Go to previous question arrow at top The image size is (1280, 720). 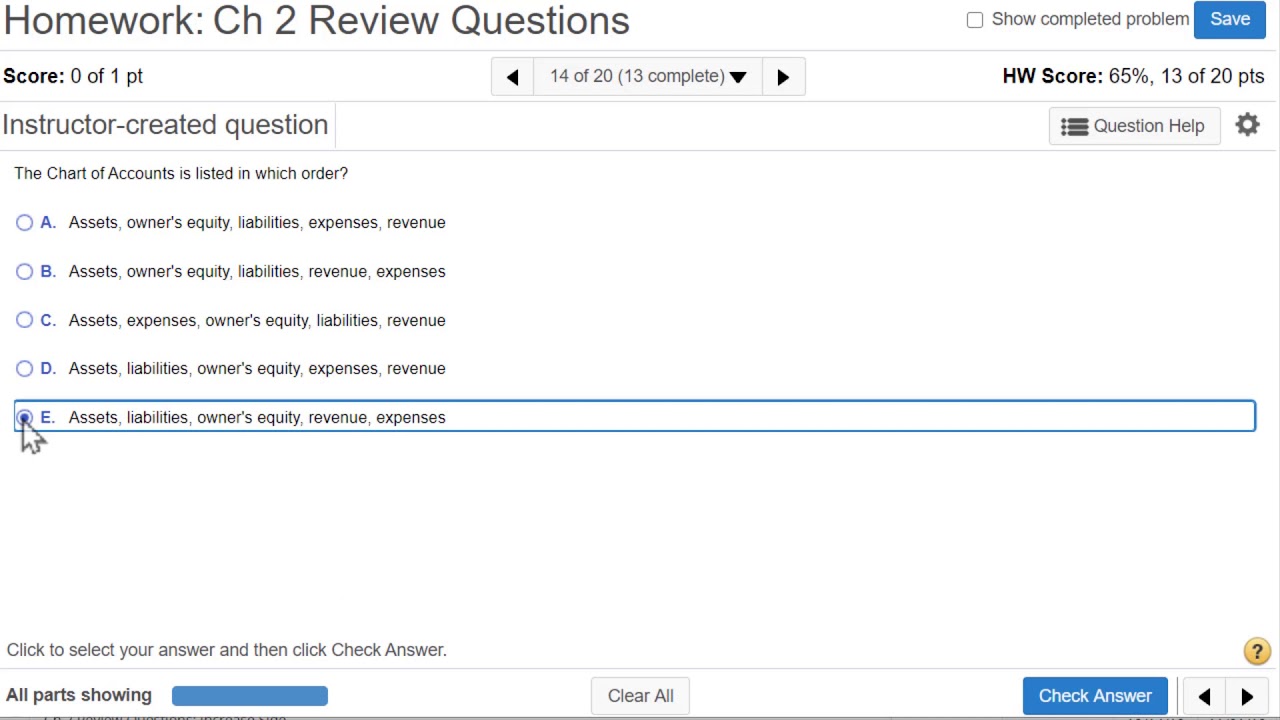click(512, 77)
